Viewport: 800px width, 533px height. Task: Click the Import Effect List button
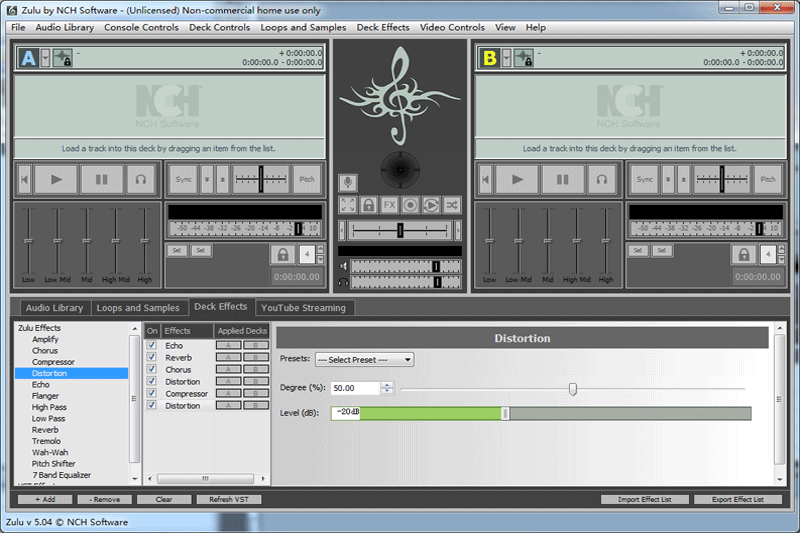(x=644, y=499)
